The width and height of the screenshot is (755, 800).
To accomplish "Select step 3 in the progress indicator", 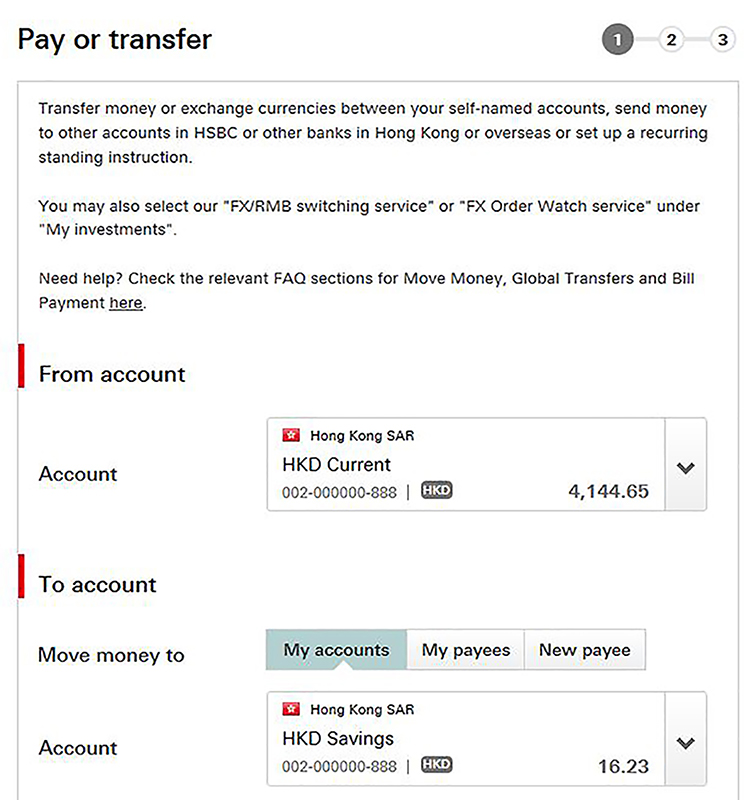I will (723, 39).
